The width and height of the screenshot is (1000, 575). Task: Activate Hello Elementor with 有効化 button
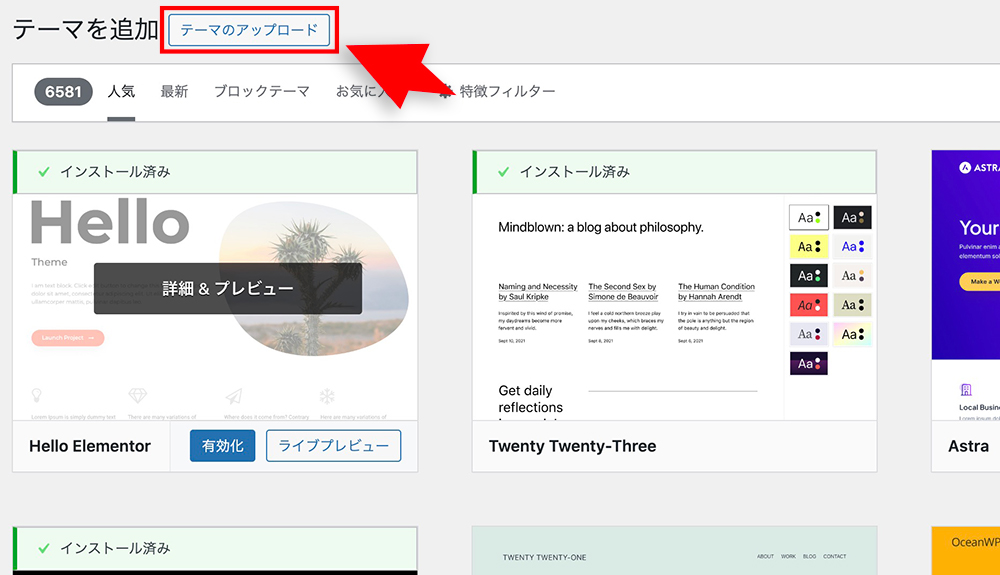(x=223, y=446)
